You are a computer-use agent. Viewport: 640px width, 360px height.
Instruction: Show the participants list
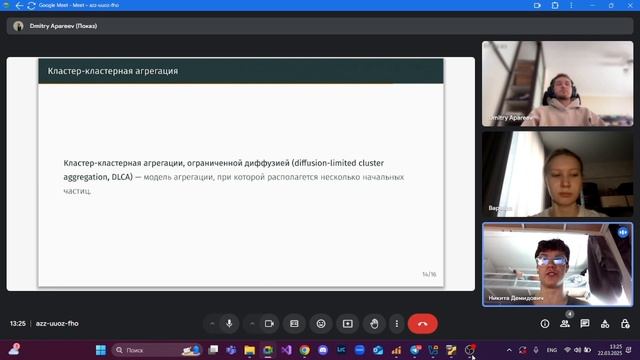click(565, 324)
